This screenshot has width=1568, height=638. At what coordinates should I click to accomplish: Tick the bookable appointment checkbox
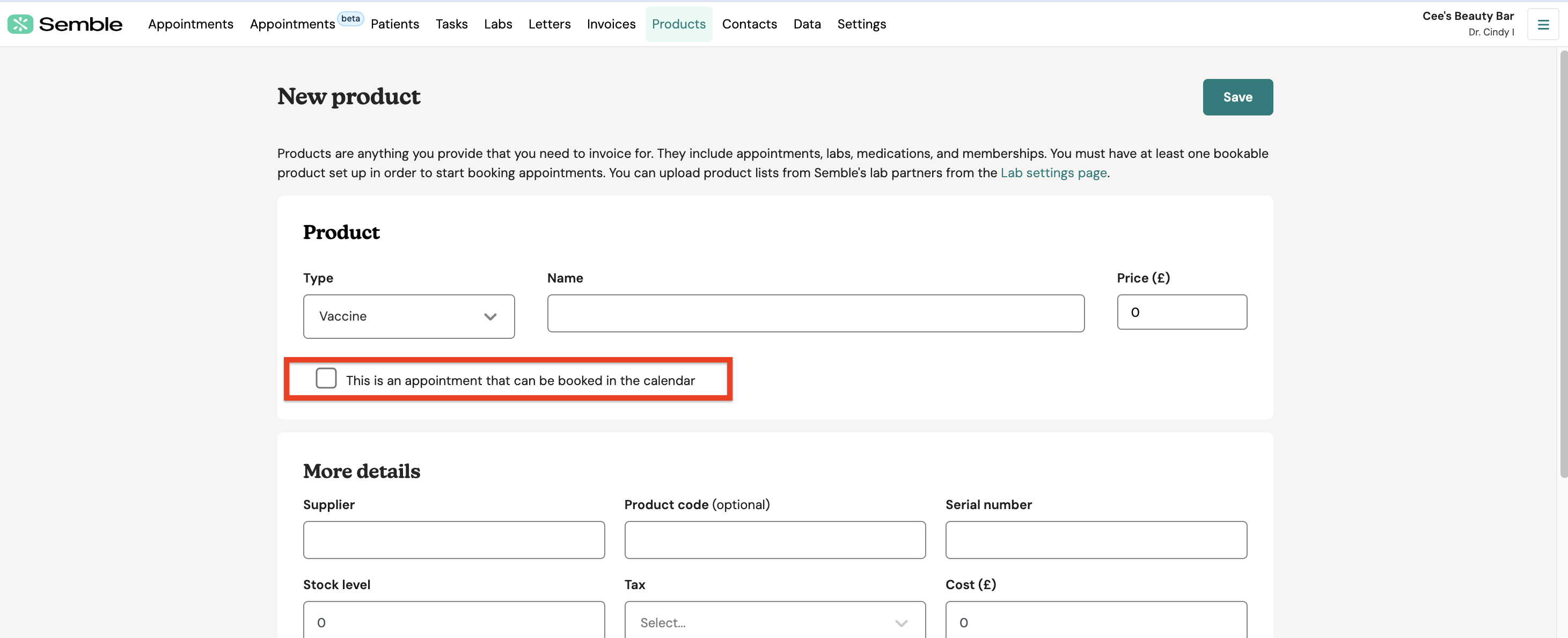click(x=326, y=378)
